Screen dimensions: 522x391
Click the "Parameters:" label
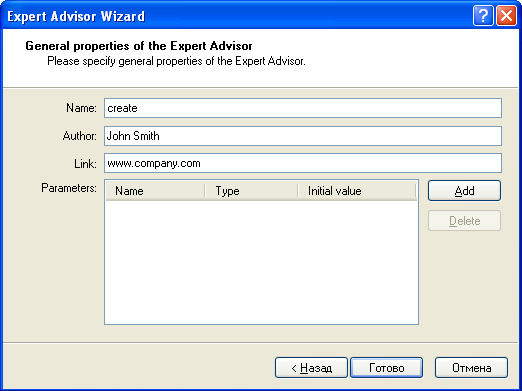[69, 188]
